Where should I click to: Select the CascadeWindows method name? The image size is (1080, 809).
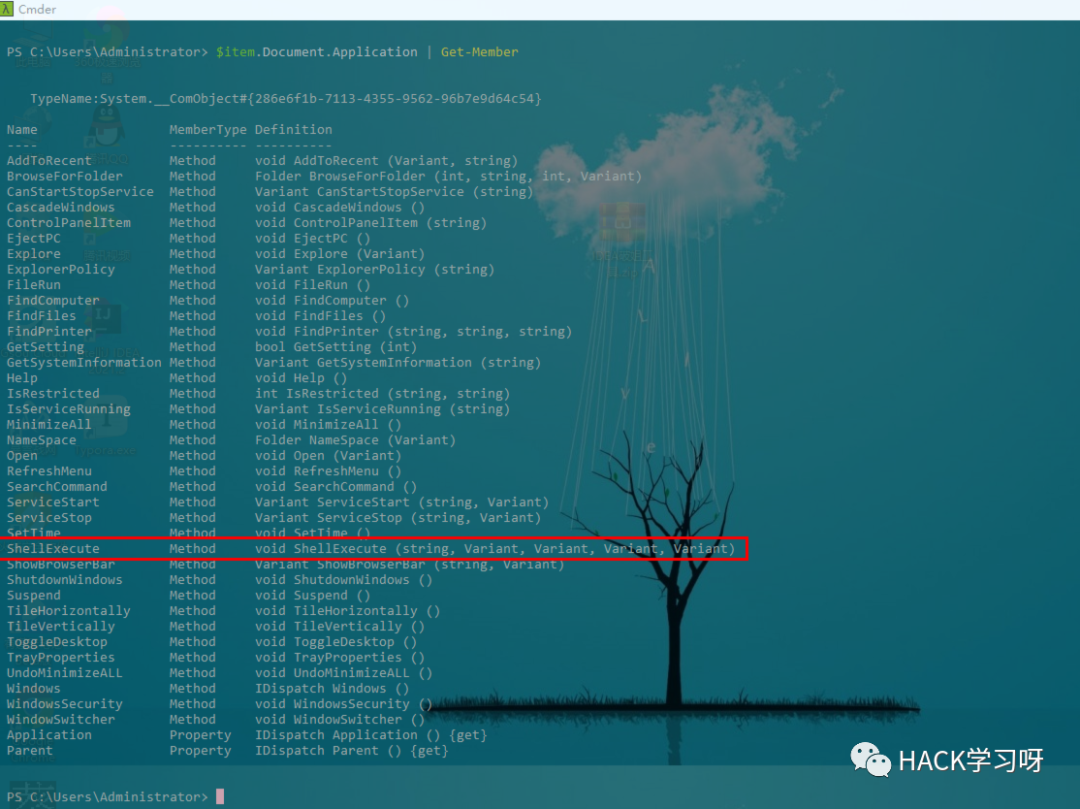[x=61, y=207]
